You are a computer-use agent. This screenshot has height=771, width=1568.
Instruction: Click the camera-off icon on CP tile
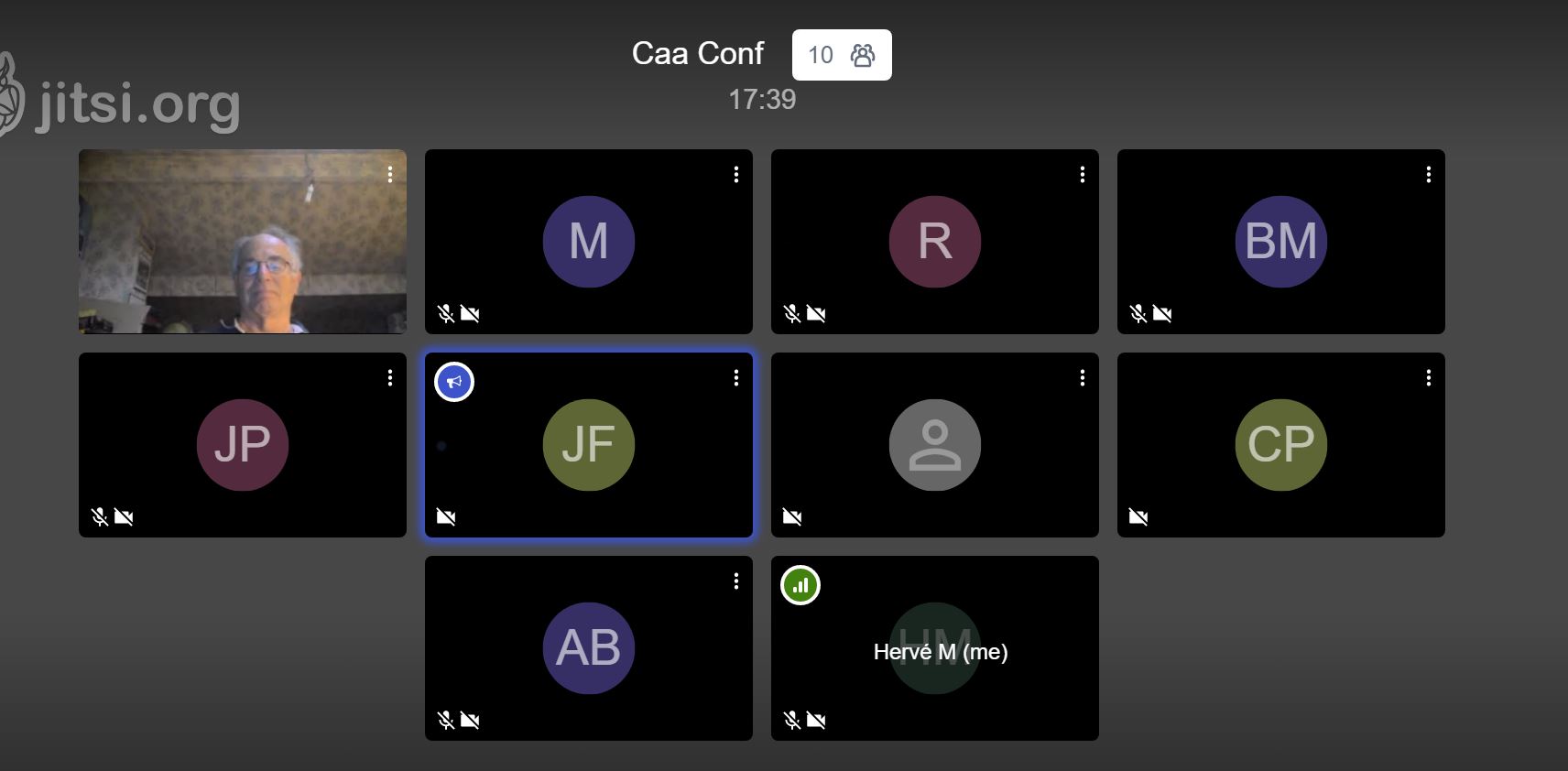point(1138,517)
